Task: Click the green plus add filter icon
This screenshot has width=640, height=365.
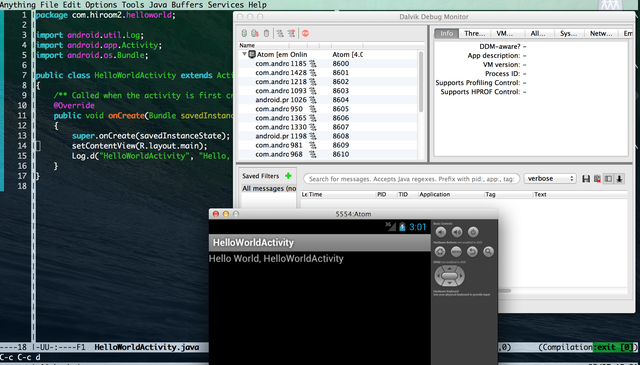Action: (x=288, y=176)
